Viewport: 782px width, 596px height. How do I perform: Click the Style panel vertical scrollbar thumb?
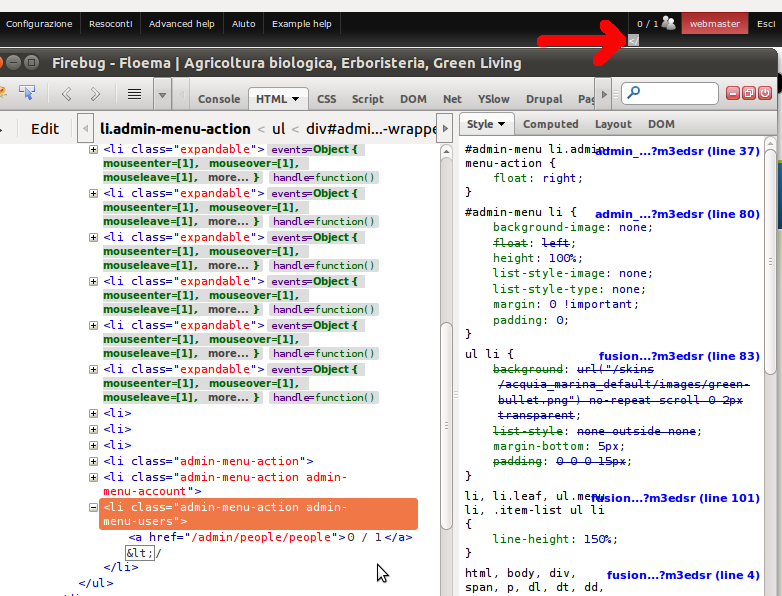770,261
